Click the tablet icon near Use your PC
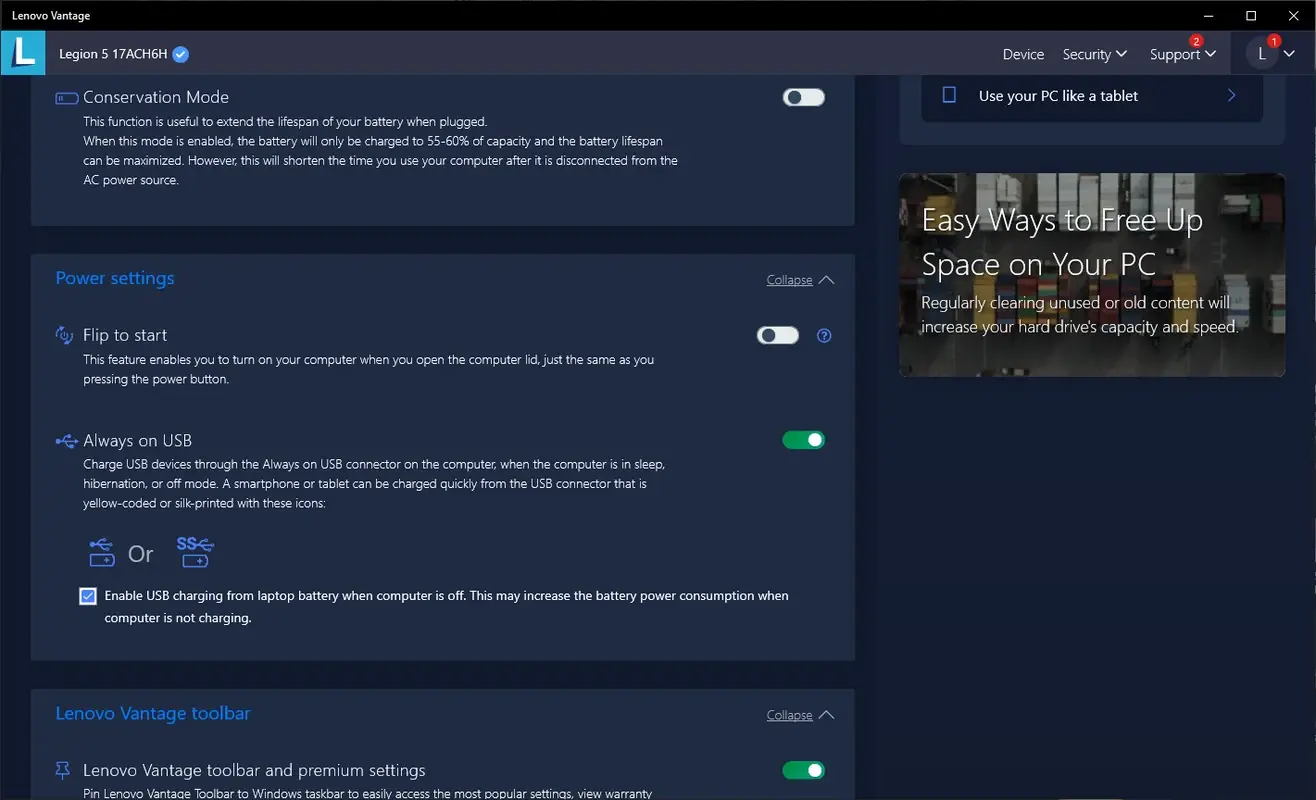Image resolution: width=1316 pixels, height=800 pixels. 948,93
